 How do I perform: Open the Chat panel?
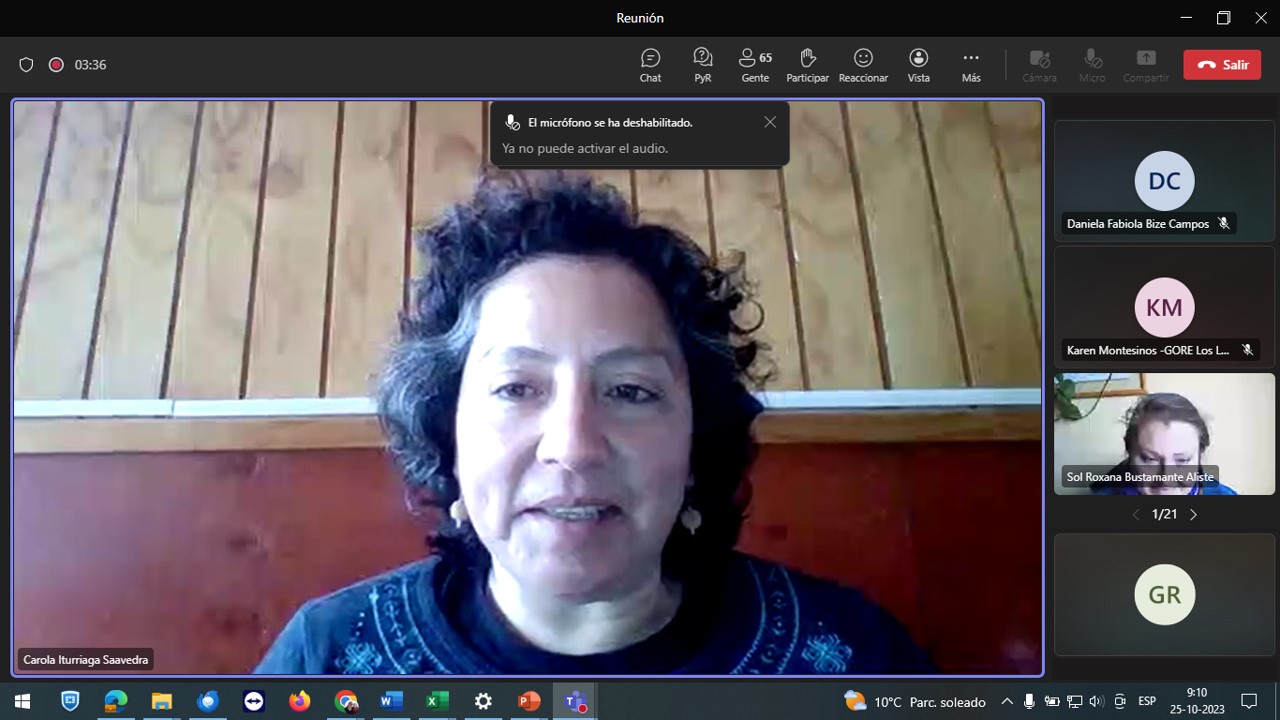click(650, 65)
